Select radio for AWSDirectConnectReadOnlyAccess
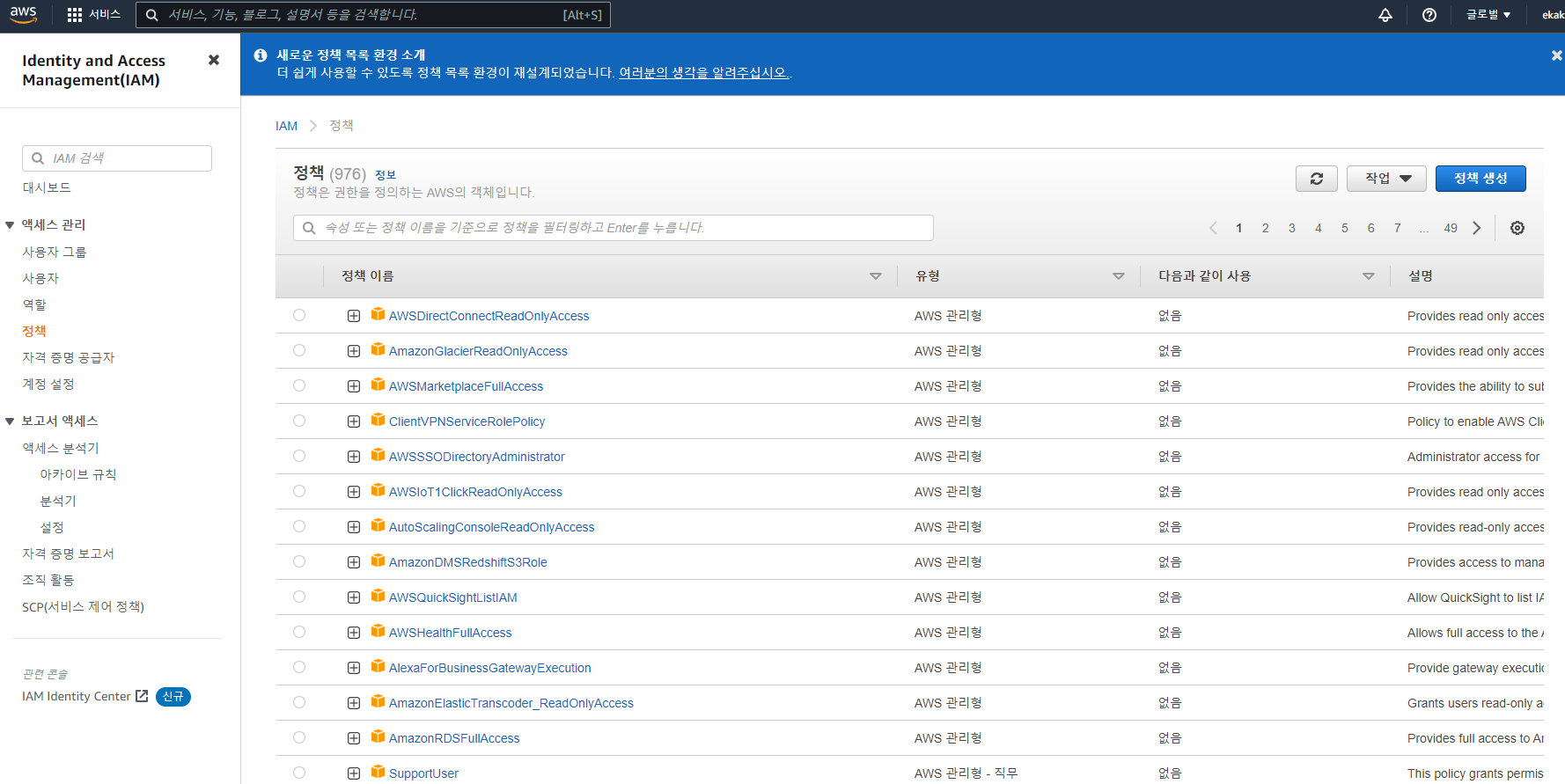The image size is (1565, 784). [x=299, y=315]
